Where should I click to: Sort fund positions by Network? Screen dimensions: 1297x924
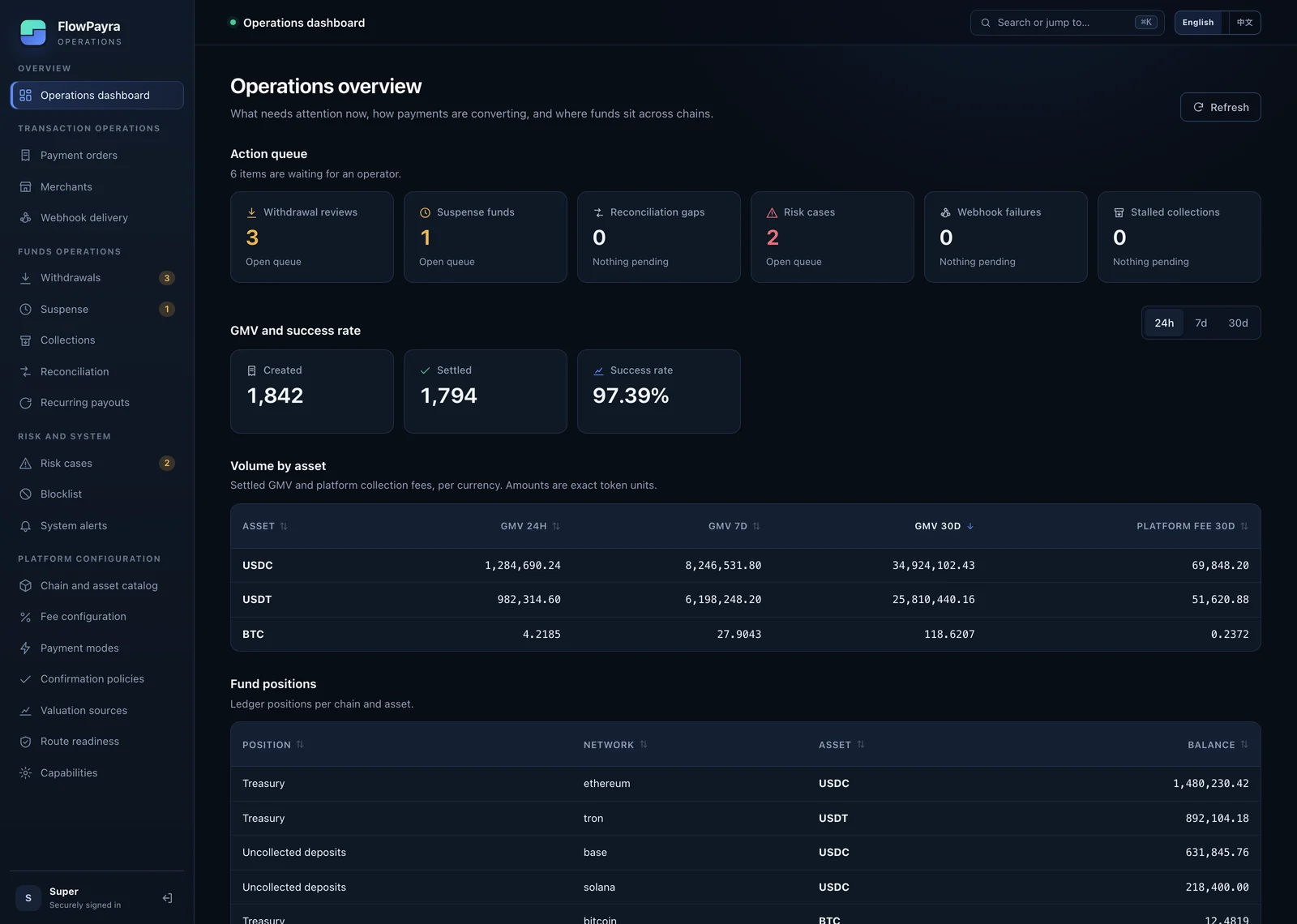[x=615, y=745]
